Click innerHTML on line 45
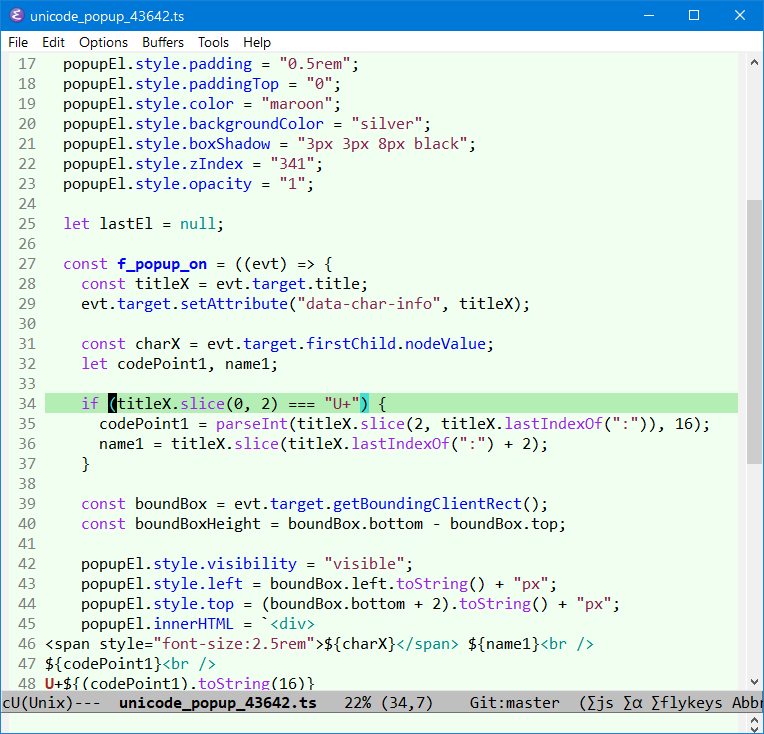 point(193,624)
